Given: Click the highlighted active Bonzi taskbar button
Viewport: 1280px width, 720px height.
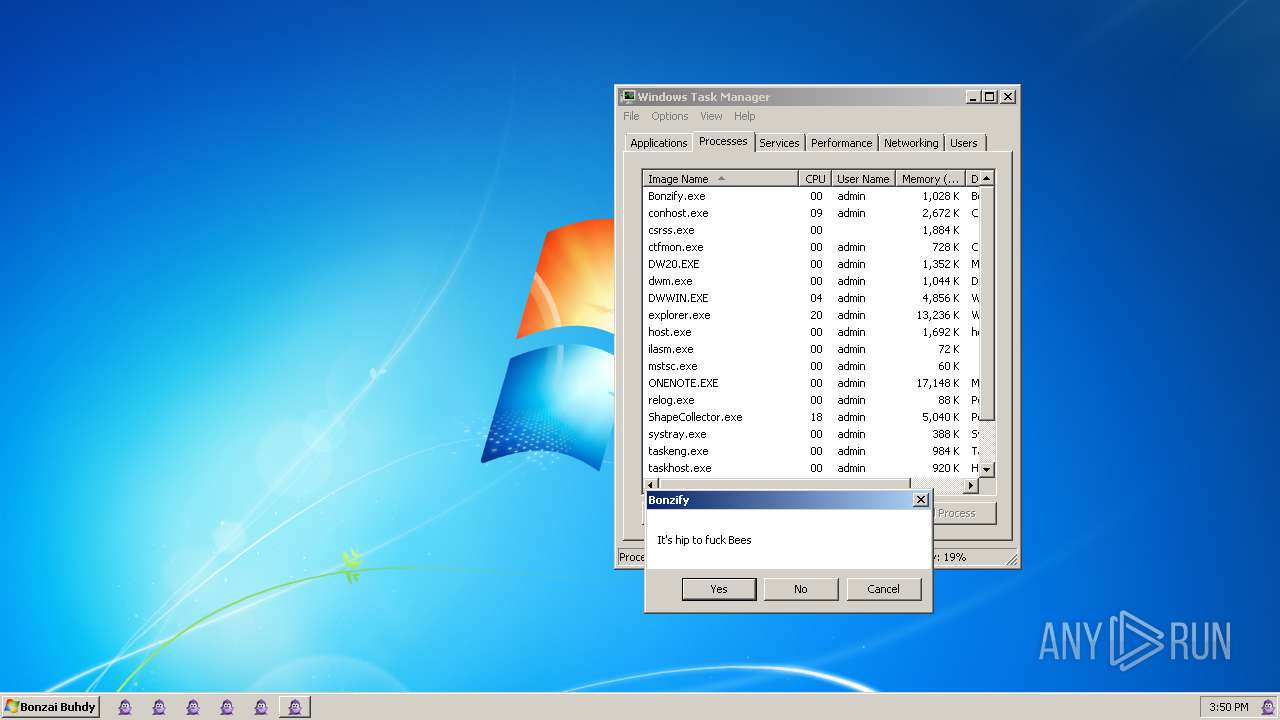Looking at the screenshot, I should pos(294,707).
